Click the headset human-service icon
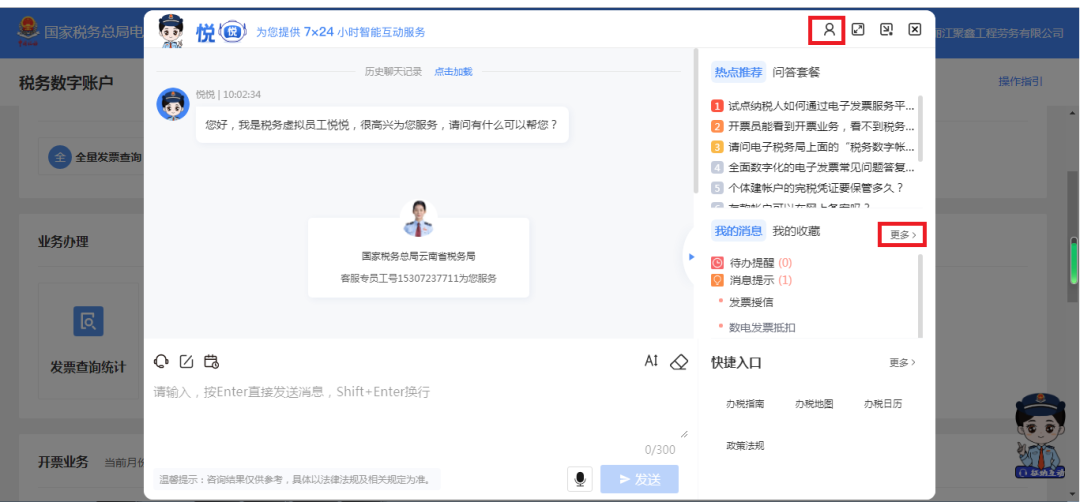The image size is (1080, 502). pyautogui.click(x=161, y=361)
